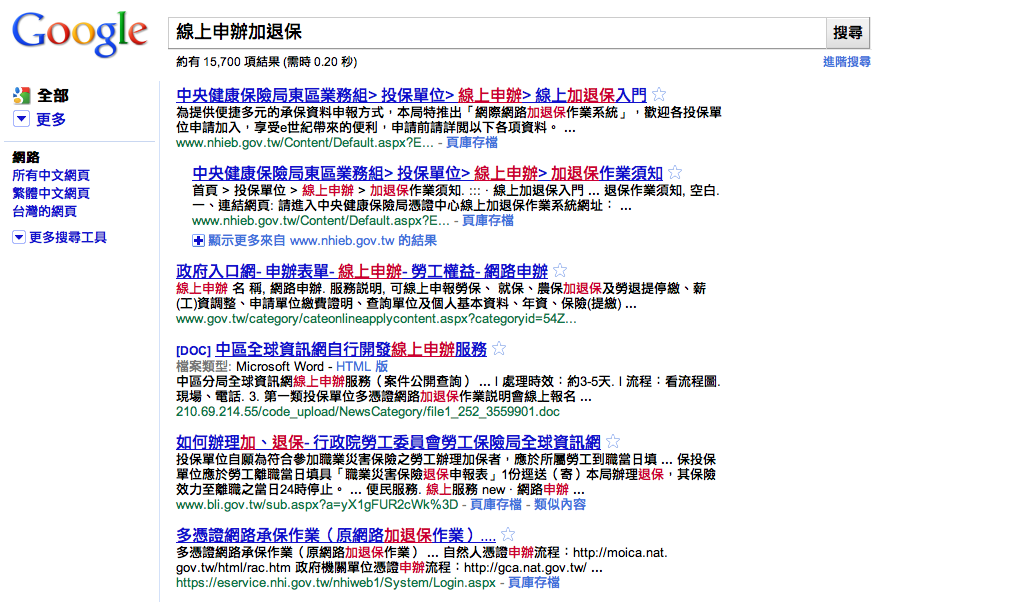
Task: Open 頁庫存檔 for bli.gov.tw result
Action: [x=495, y=505]
